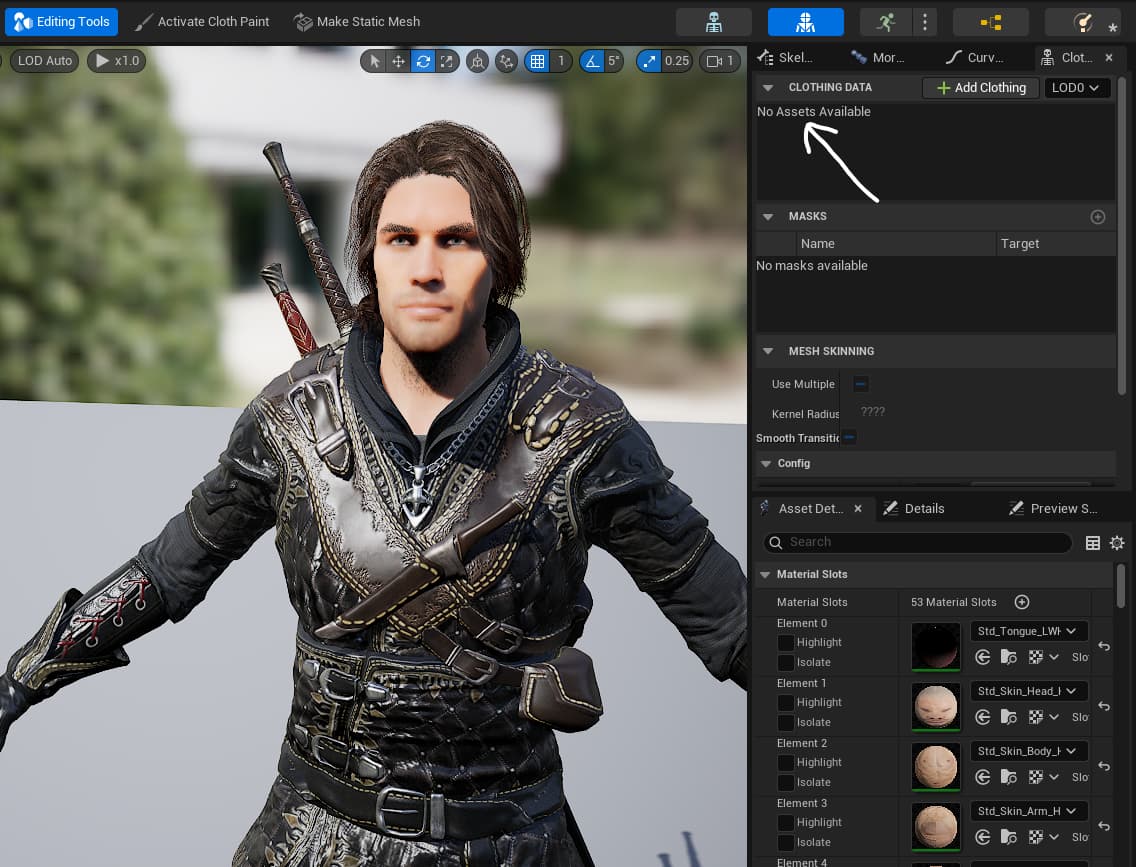Collapse the Material Slots category
The width and height of the screenshot is (1136, 867).
click(x=765, y=574)
